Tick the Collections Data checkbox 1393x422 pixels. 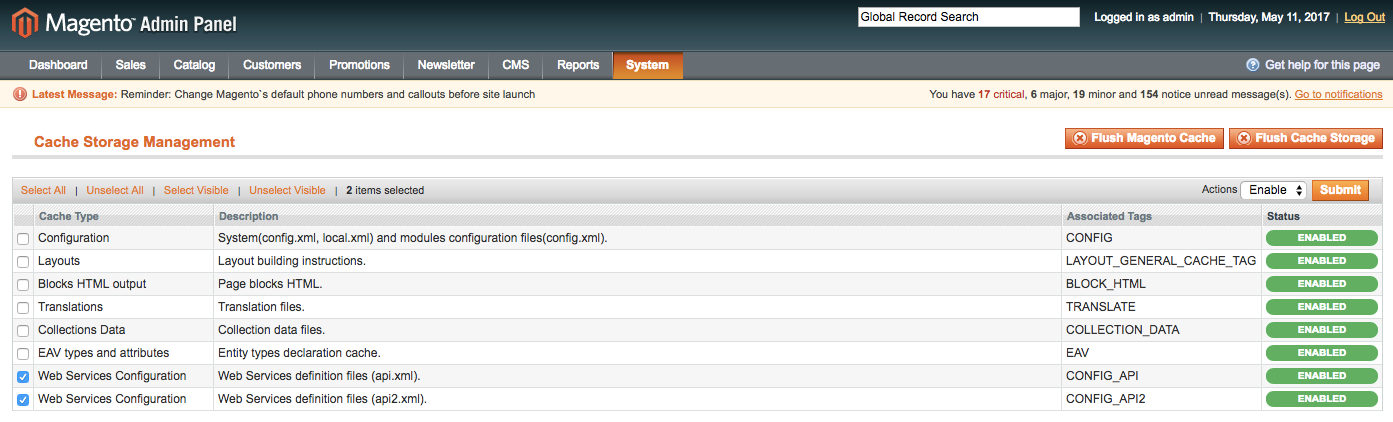pos(23,331)
